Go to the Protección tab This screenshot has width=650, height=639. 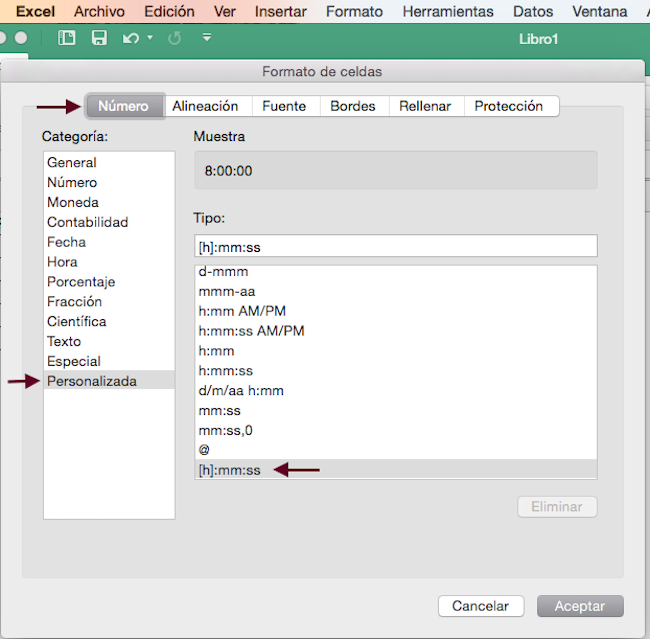[508, 106]
